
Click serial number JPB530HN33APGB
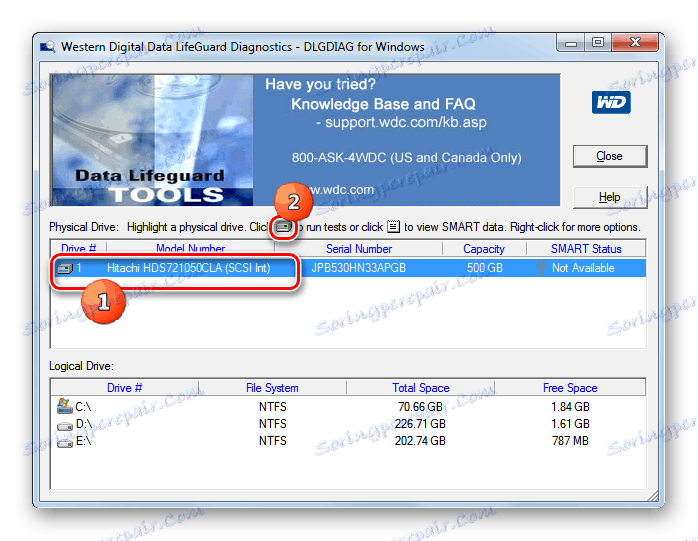(359, 268)
